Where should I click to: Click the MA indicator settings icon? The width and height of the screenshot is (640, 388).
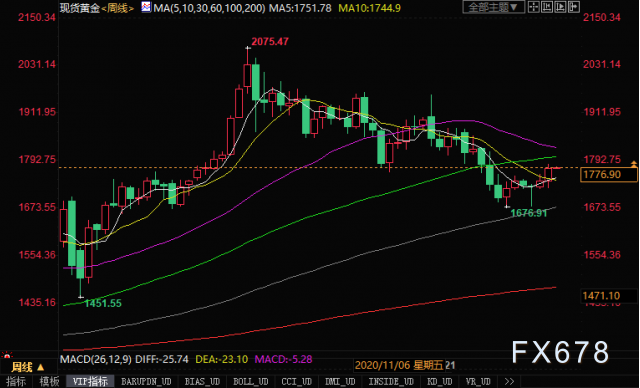click(x=146, y=7)
